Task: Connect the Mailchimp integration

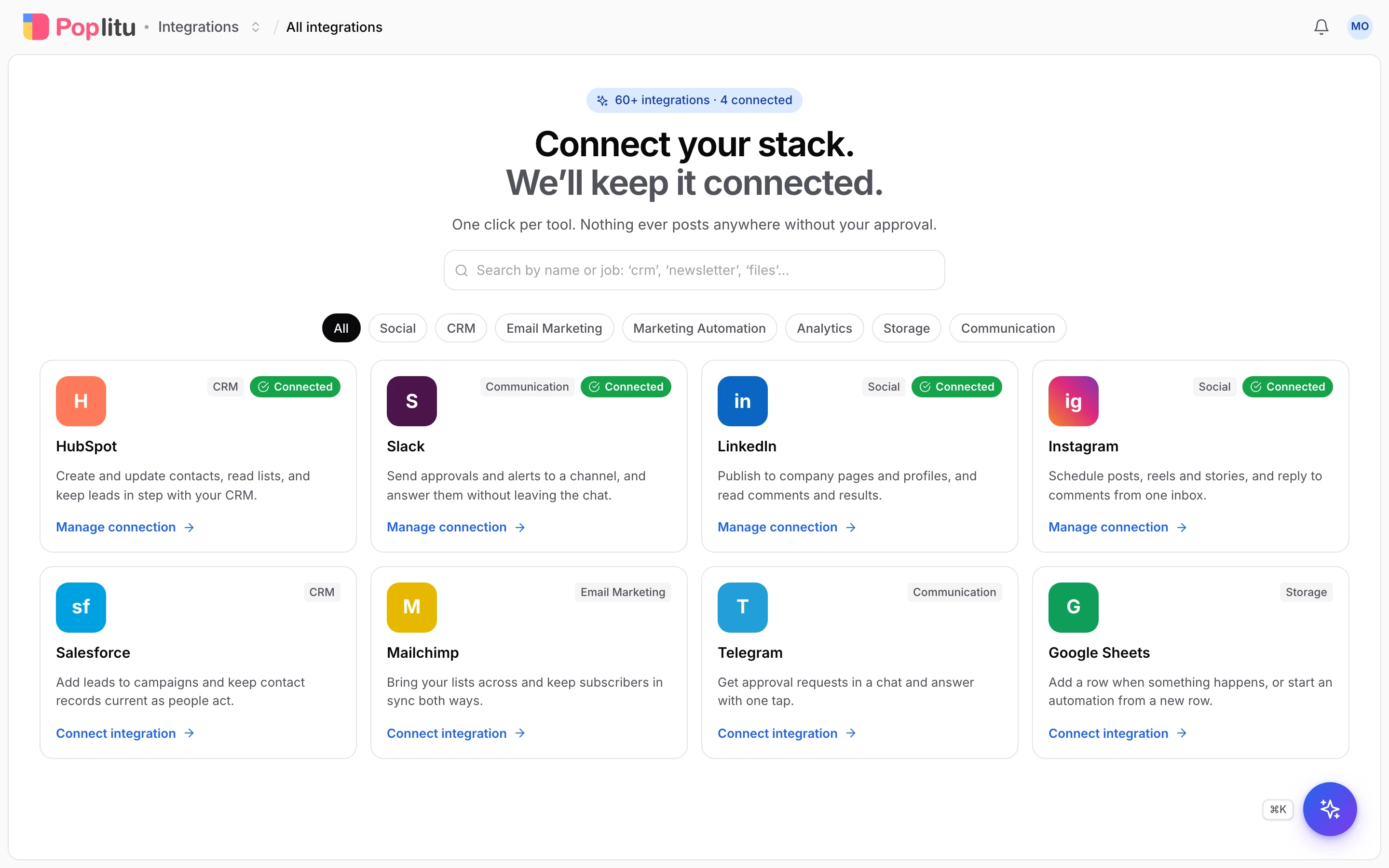Action: (x=456, y=733)
